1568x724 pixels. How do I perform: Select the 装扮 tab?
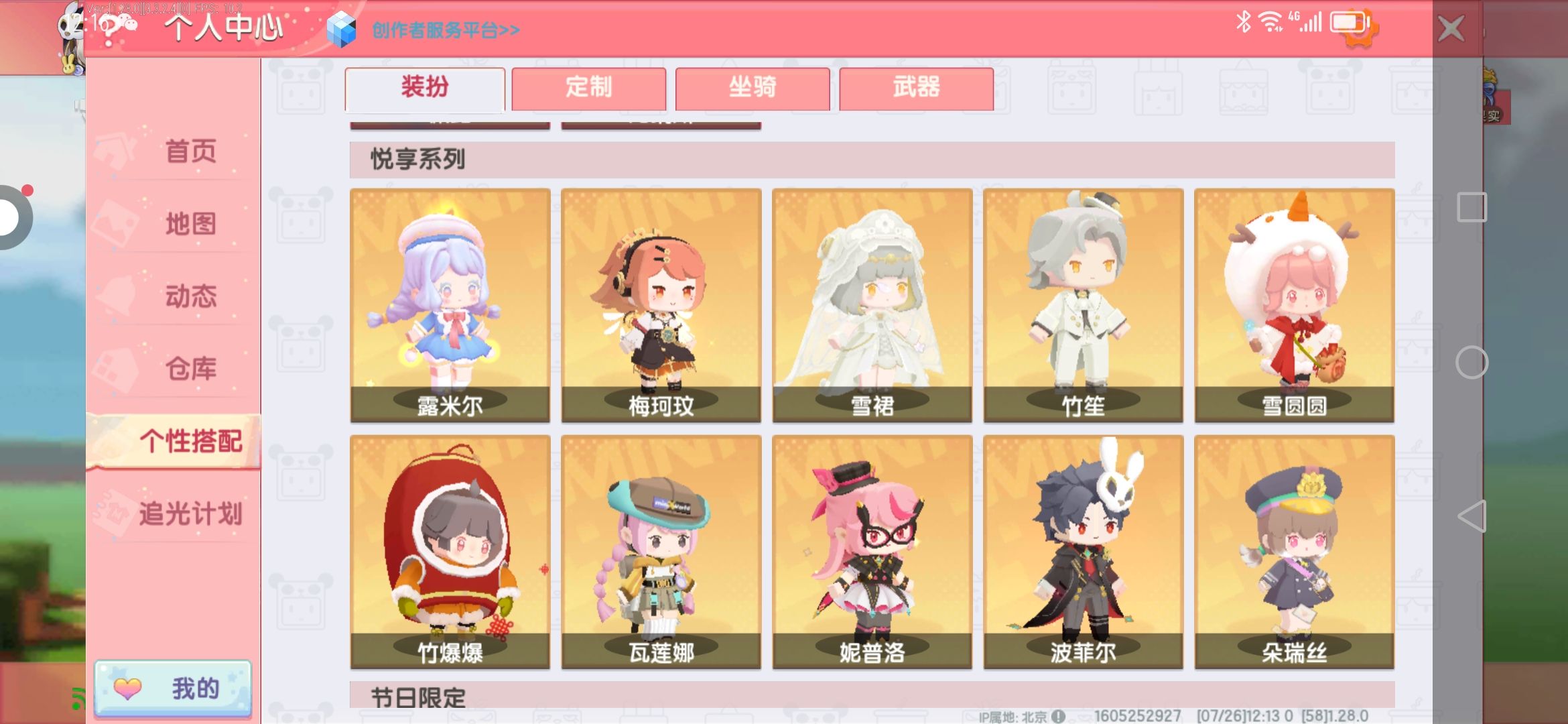pyautogui.click(x=425, y=88)
